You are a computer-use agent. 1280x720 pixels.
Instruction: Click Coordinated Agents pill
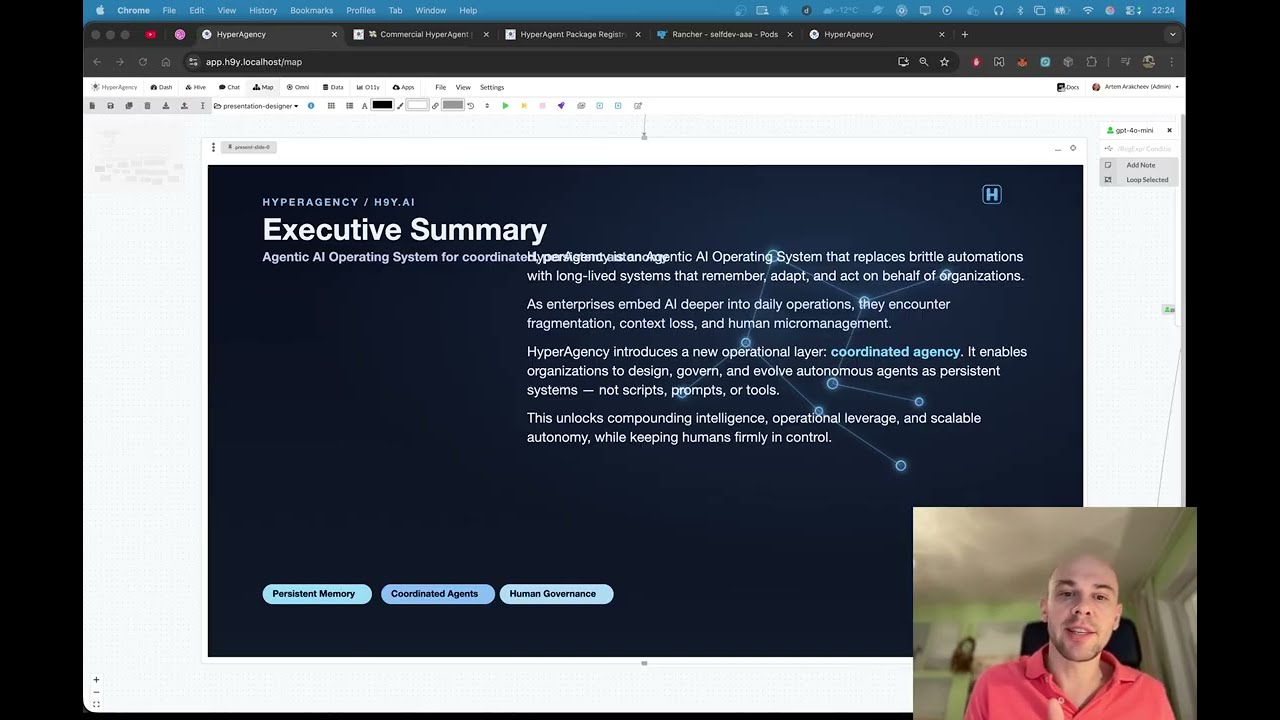point(437,594)
